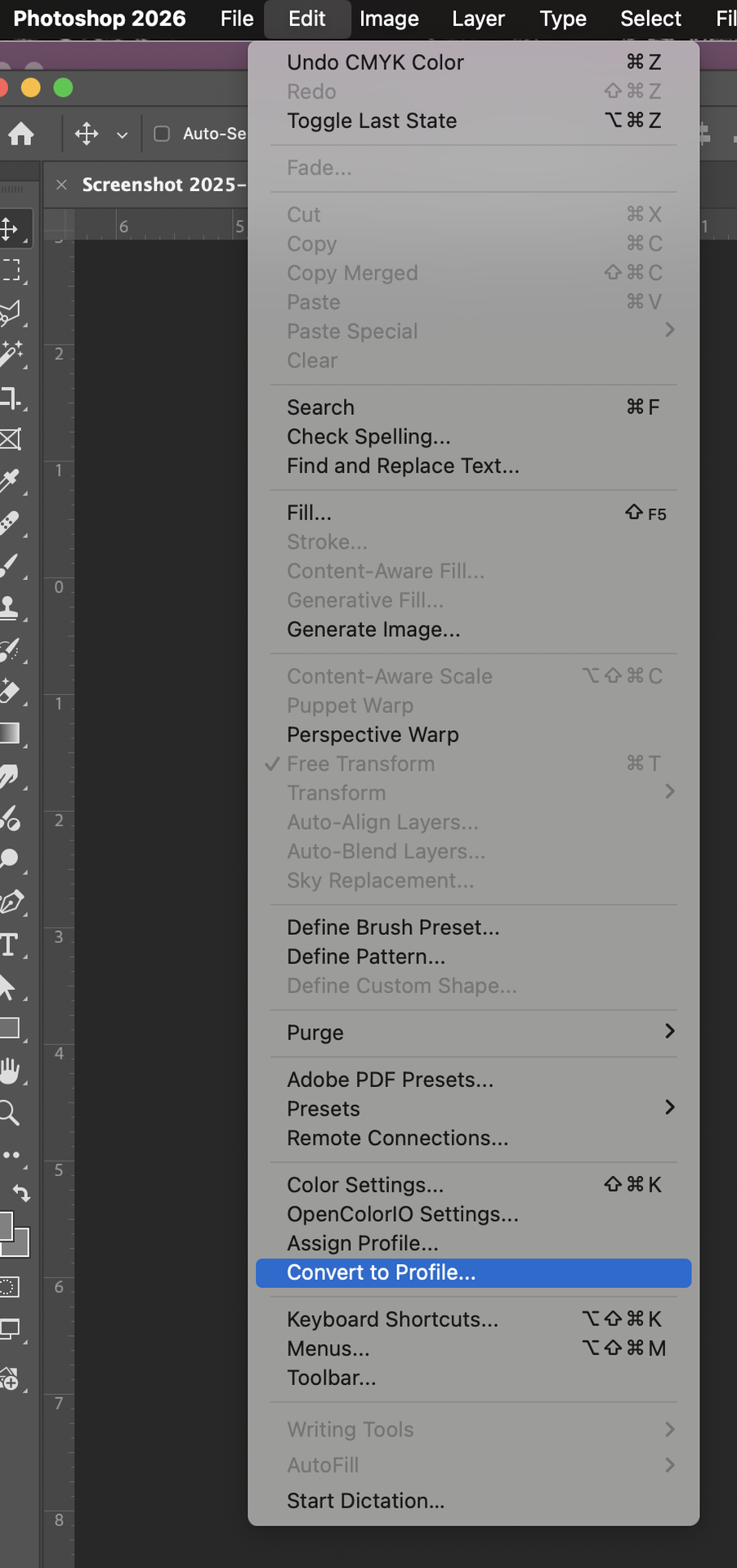
Task: Click the Home screen button
Action: tap(20, 134)
